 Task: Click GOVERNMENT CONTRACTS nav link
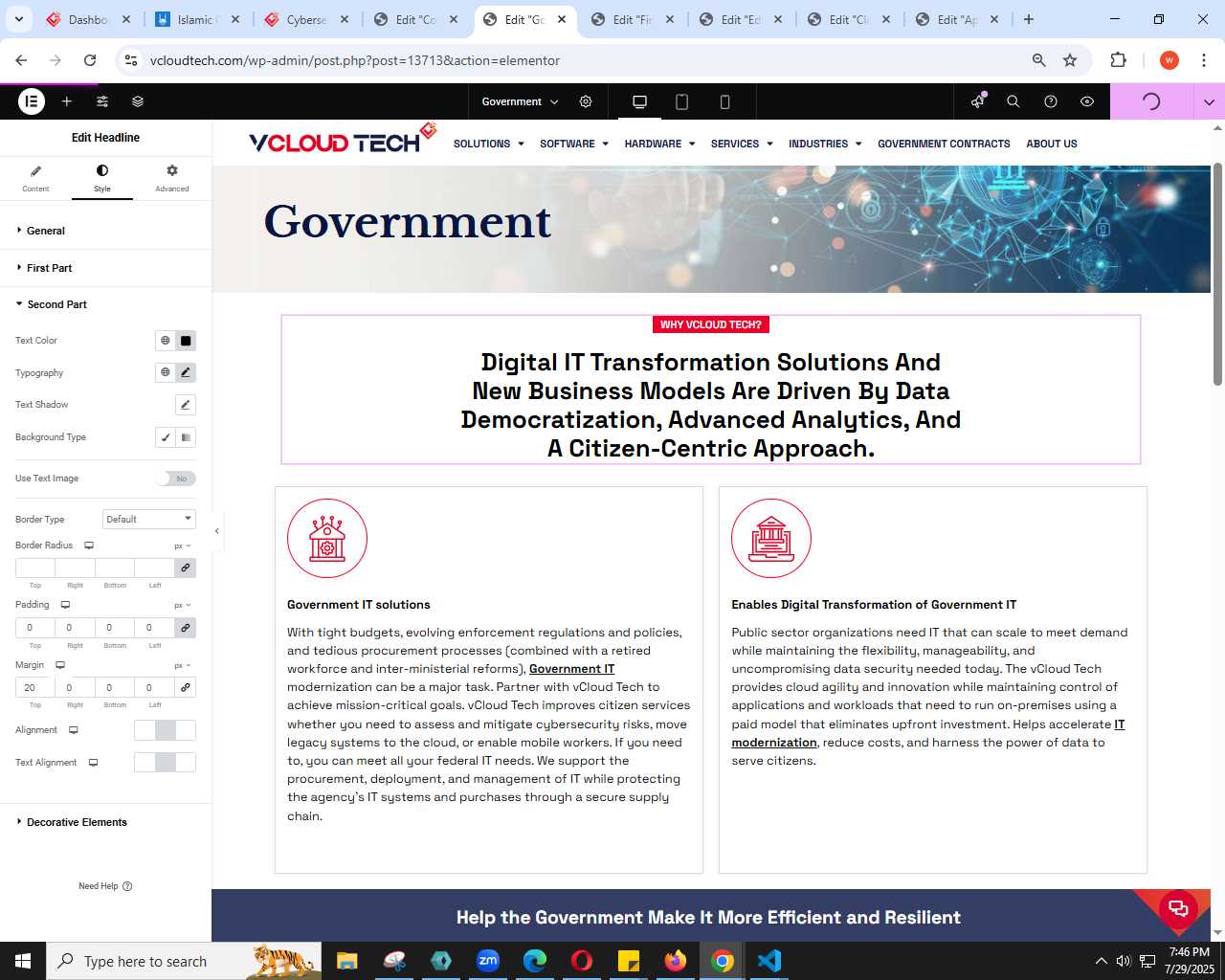pyautogui.click(x=944, y=144)
